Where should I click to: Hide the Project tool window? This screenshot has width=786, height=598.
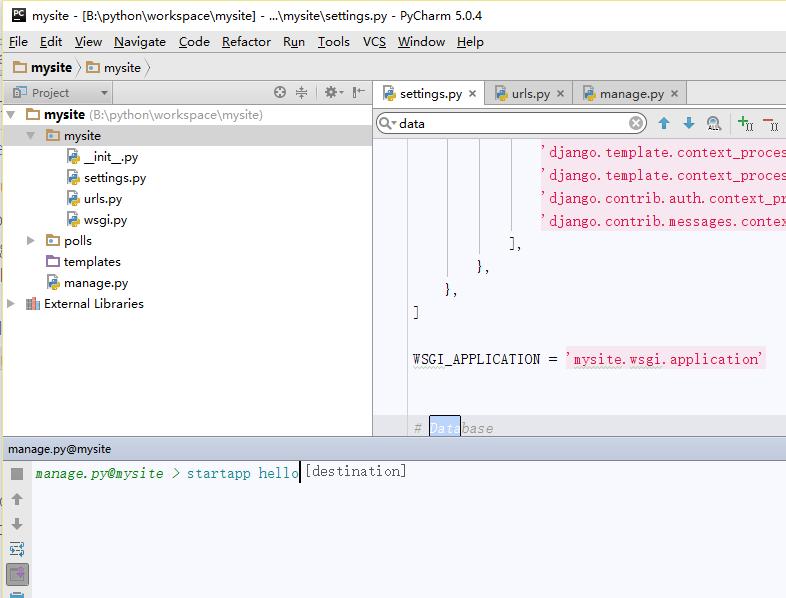point(358,92)
